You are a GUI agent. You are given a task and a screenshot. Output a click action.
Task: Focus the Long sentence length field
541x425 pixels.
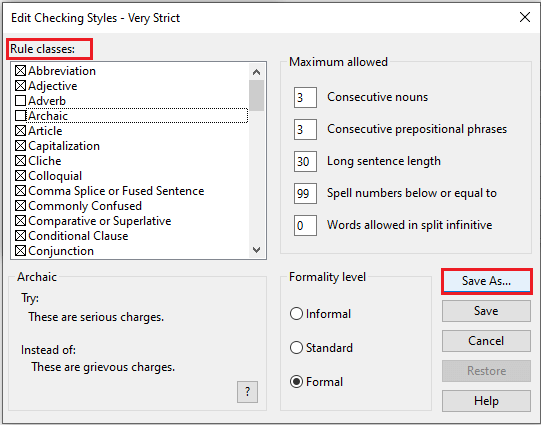click(305, 161)
